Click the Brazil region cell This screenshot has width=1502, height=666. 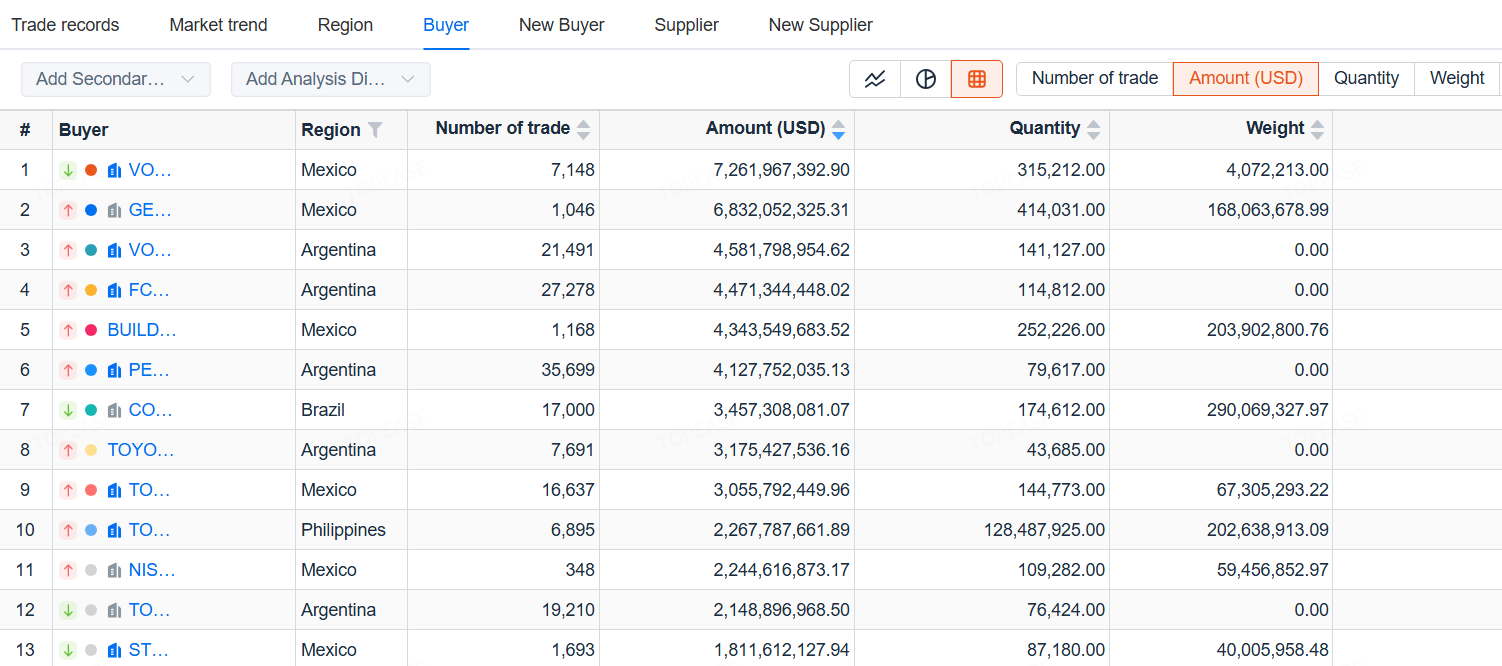[323, 410]
